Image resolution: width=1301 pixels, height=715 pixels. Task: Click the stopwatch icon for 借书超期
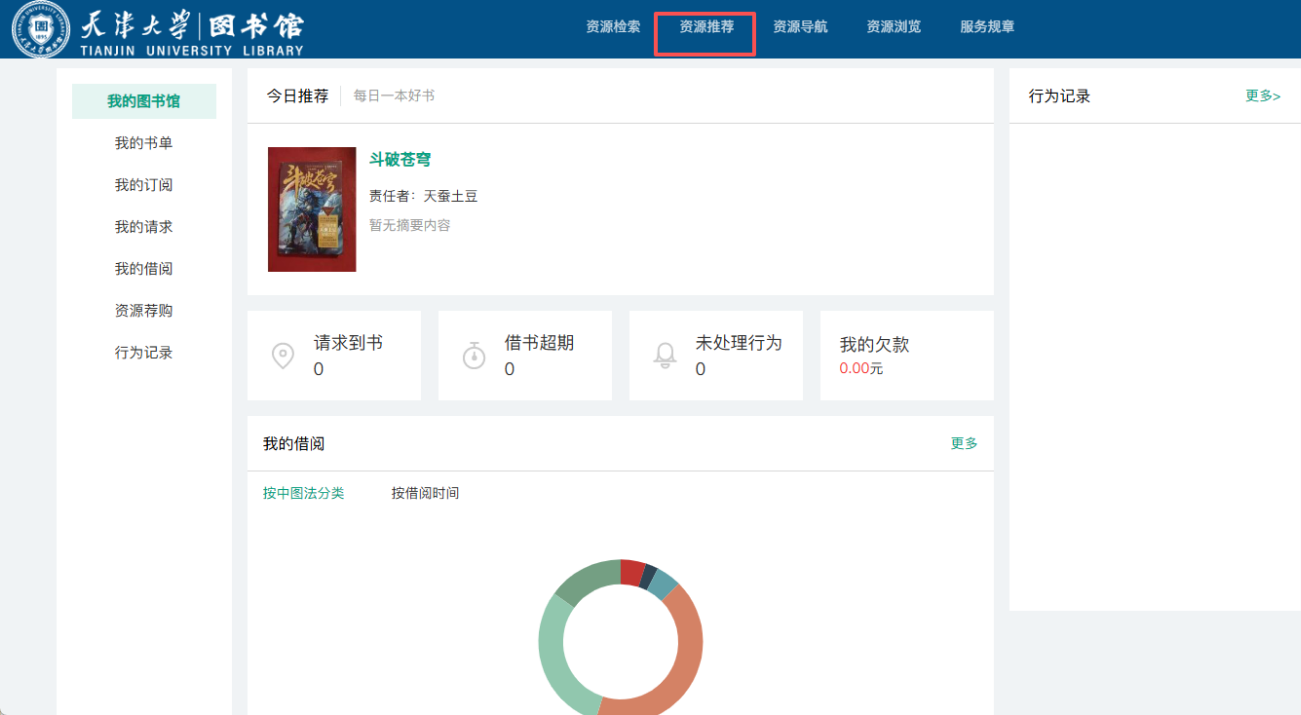point(474,355)
